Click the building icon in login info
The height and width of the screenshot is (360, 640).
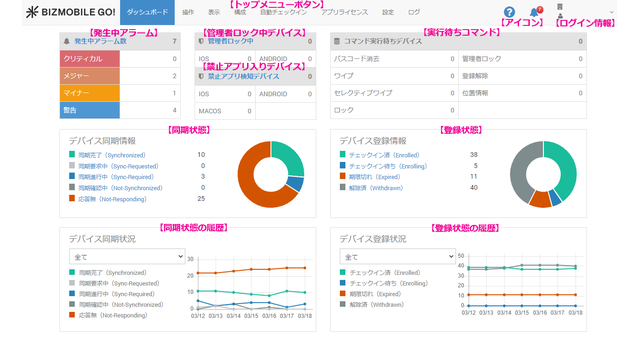tap(560, 7)
